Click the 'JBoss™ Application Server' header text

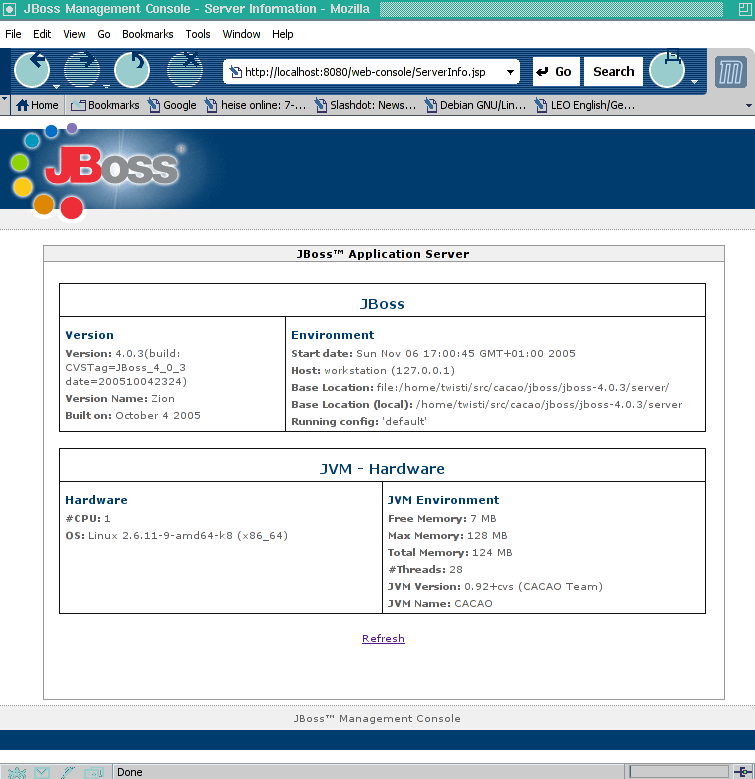tap(383, 254)
